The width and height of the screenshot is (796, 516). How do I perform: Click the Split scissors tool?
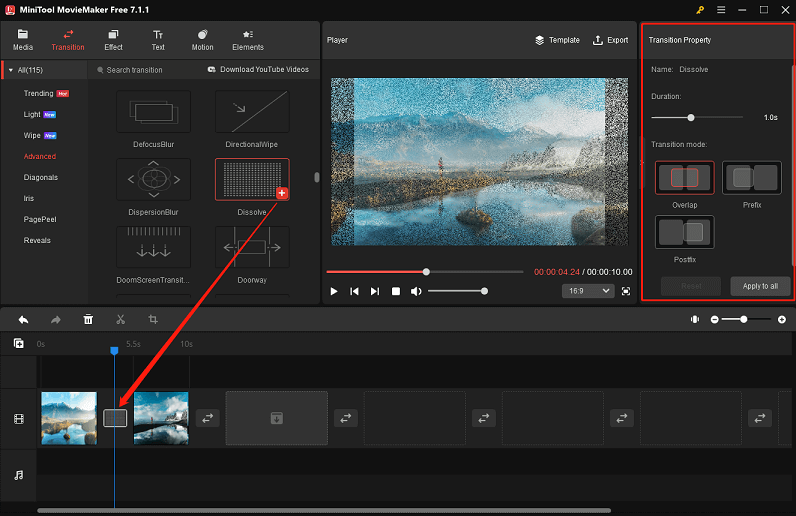click(120, 319)
